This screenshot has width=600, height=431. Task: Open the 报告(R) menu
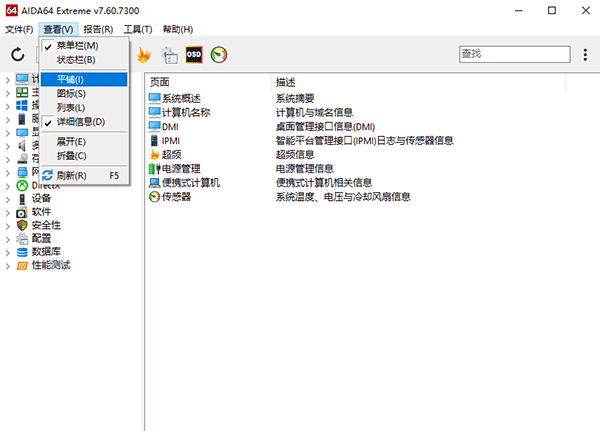tap(98, 29)
